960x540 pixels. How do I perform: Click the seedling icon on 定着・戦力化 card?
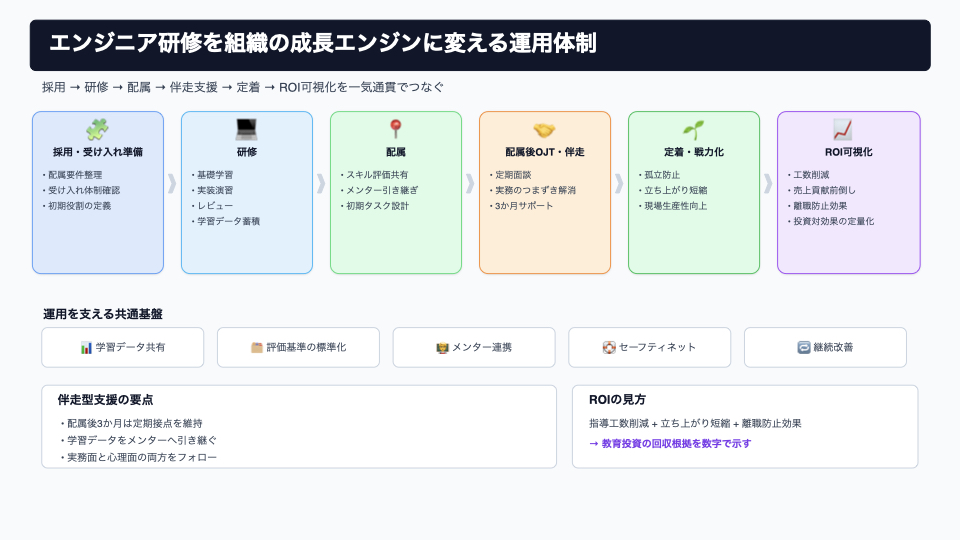pyautogui.click(x=693, y=130)
